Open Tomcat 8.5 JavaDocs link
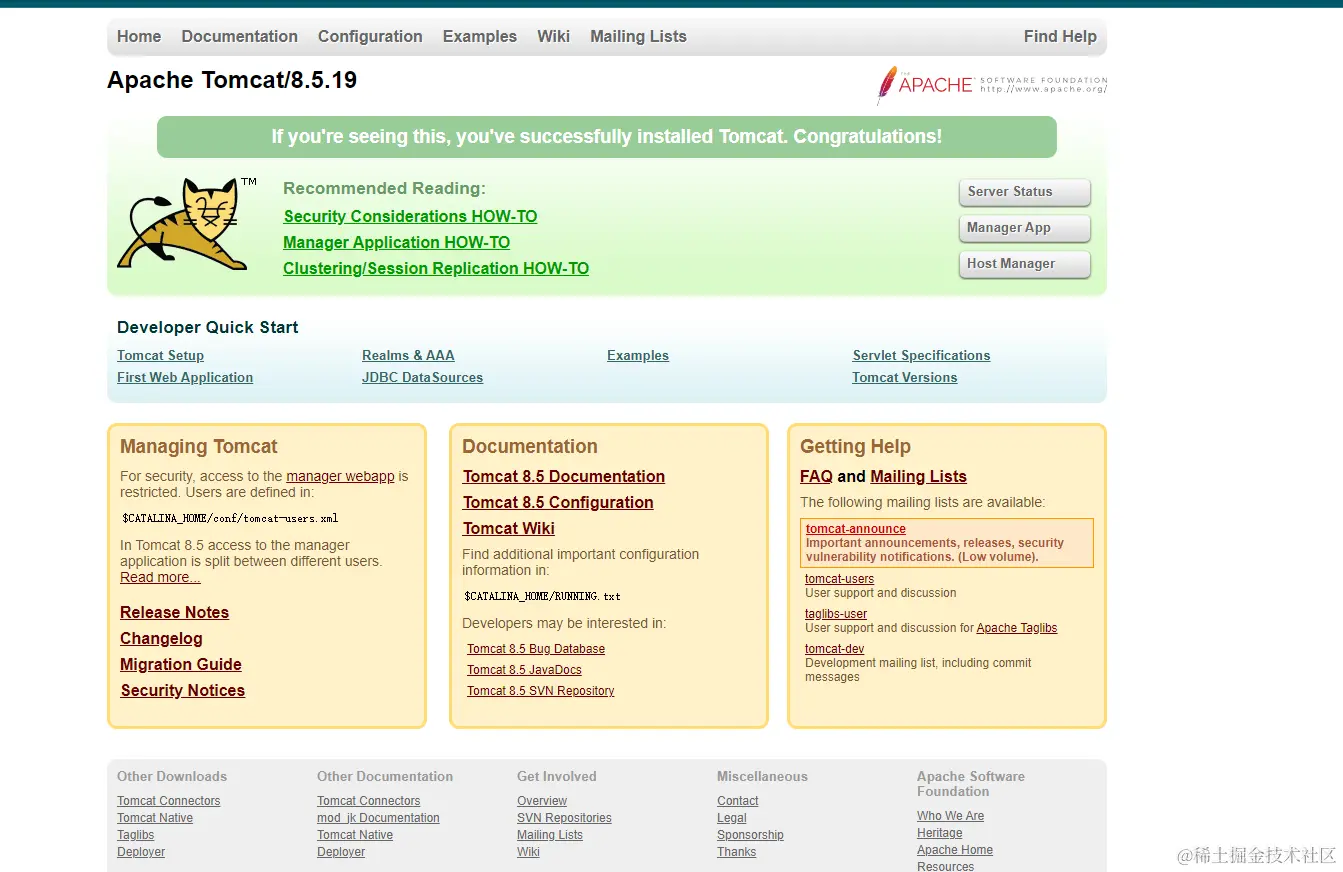This screenshot has width=1343, height=872. (x=524, y=670)
